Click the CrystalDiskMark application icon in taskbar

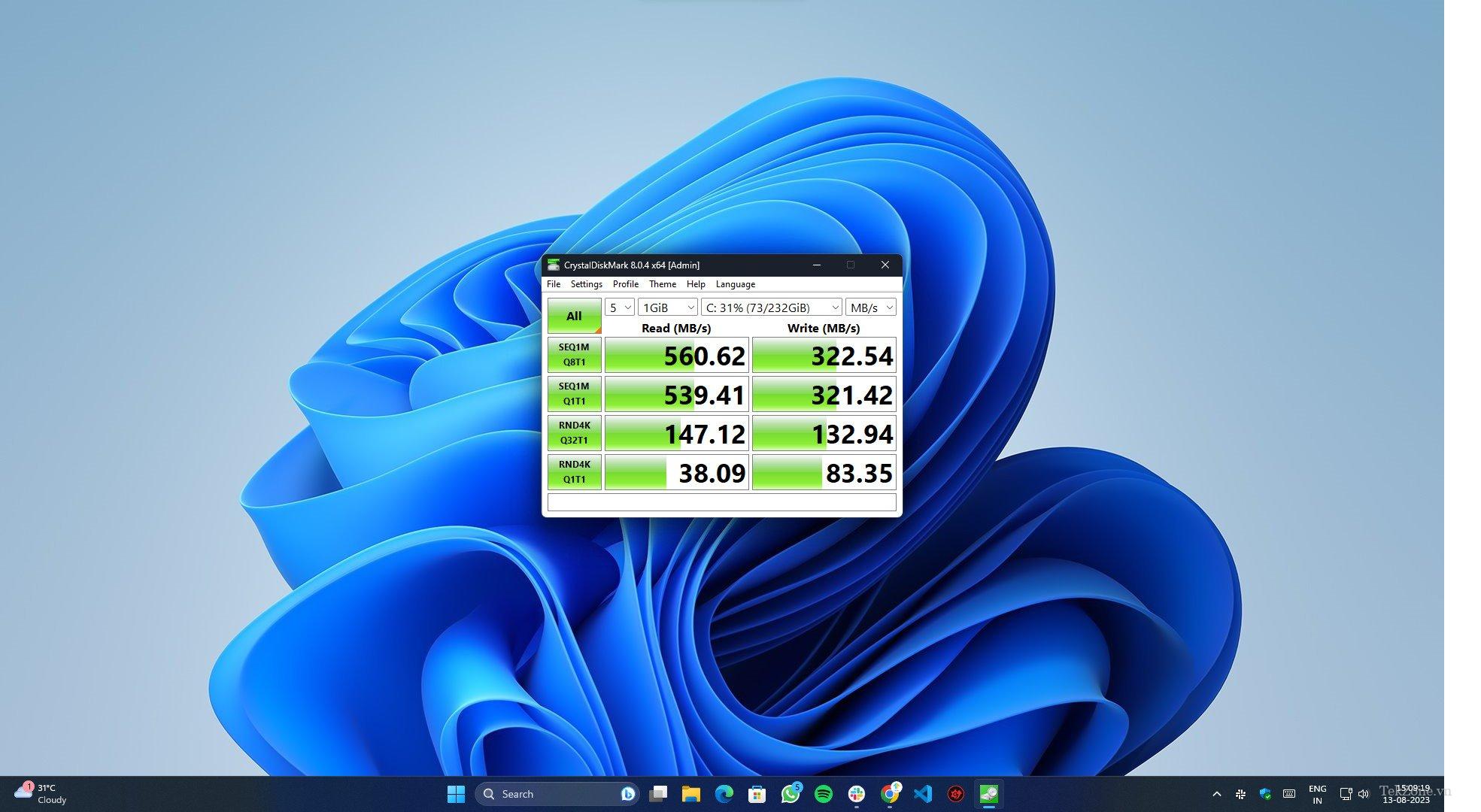pos(990,793)
